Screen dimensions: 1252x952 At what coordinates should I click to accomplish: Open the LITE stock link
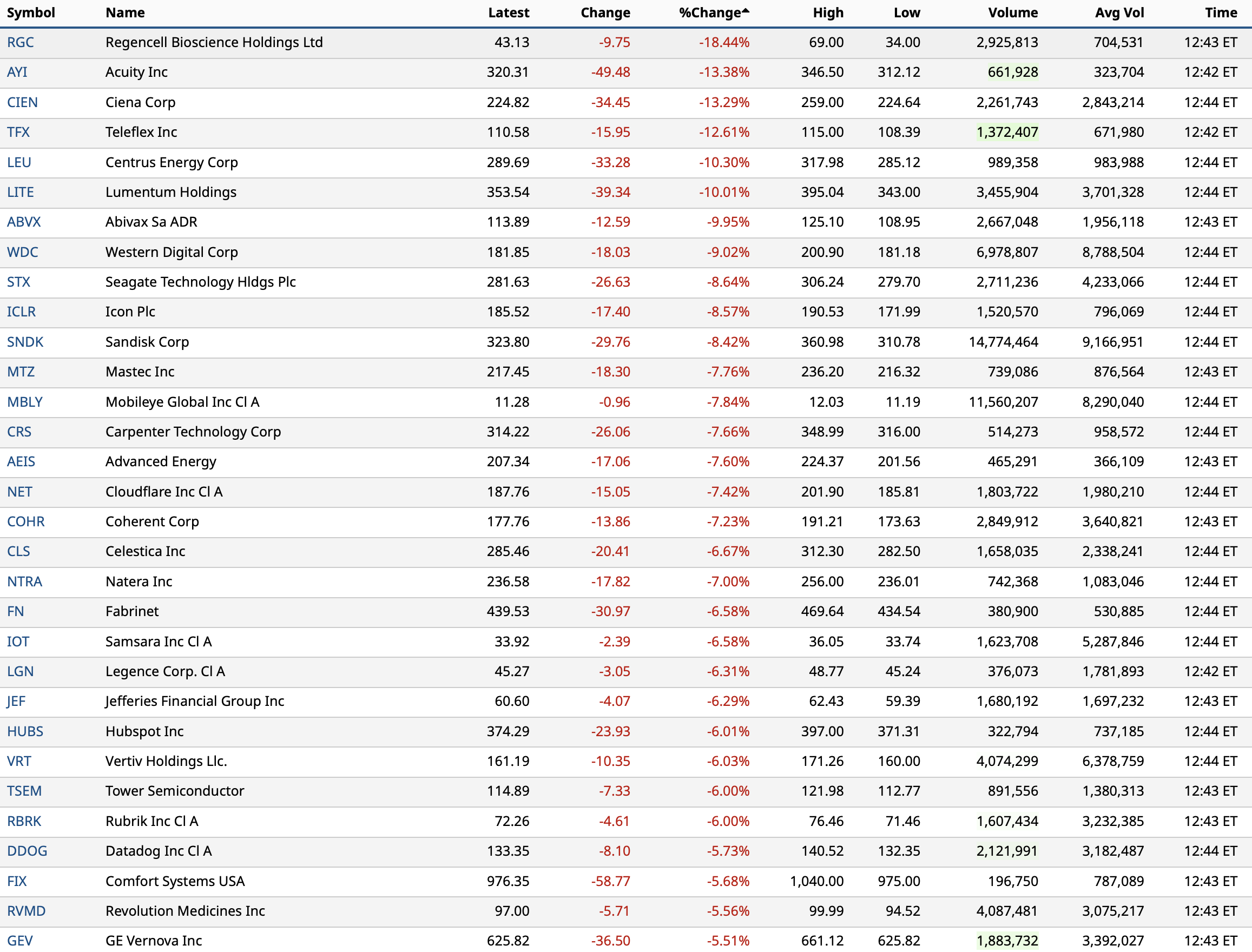[21, 192]
